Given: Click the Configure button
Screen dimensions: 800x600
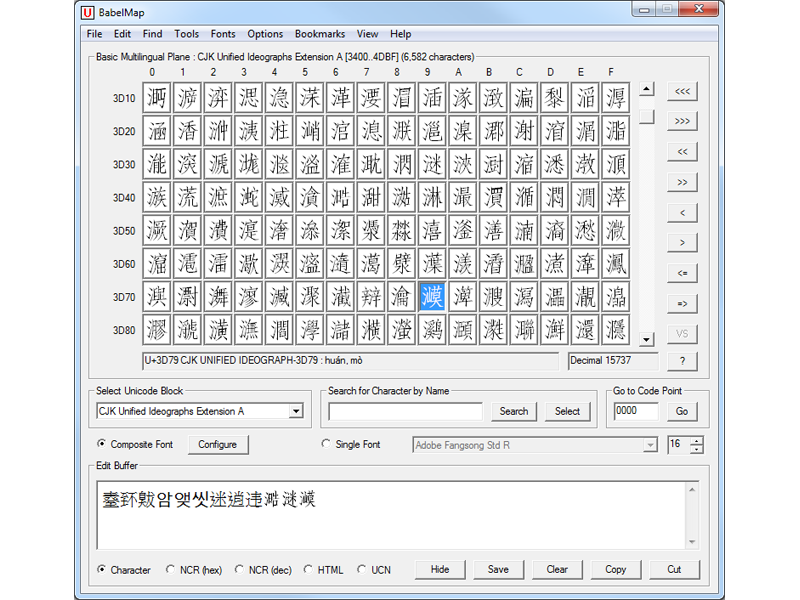Looking at the screenshot, I should coord(217,445).
